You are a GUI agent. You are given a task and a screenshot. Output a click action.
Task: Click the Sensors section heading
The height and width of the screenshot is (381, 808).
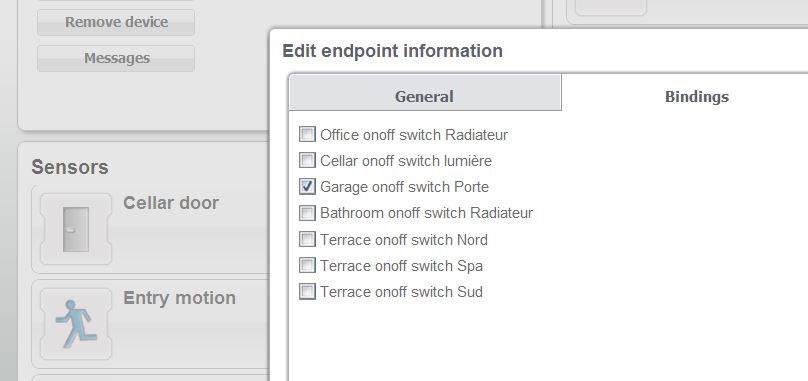pyautogui.click(x=70, y=167)
